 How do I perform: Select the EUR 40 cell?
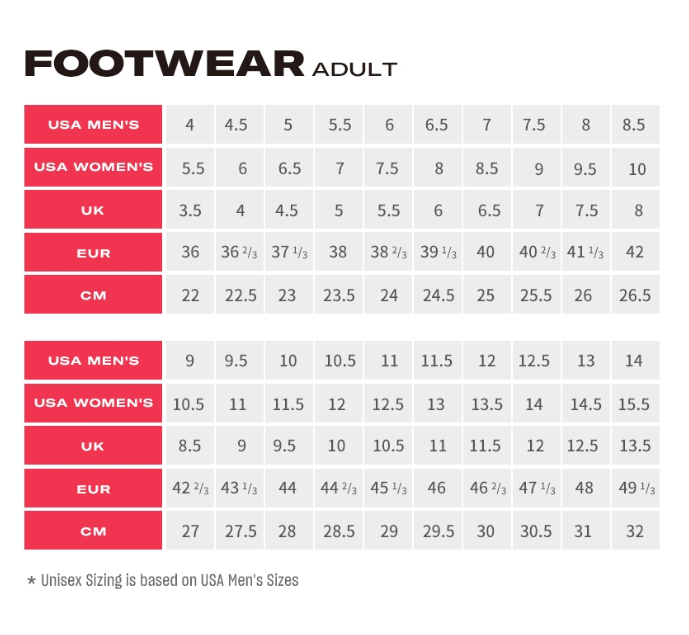pos(486,253)
